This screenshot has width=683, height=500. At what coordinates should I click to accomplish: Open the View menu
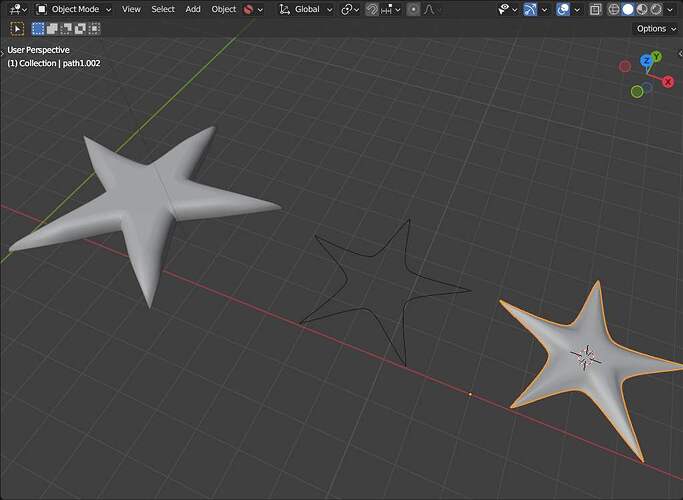(x=131, y=9)
